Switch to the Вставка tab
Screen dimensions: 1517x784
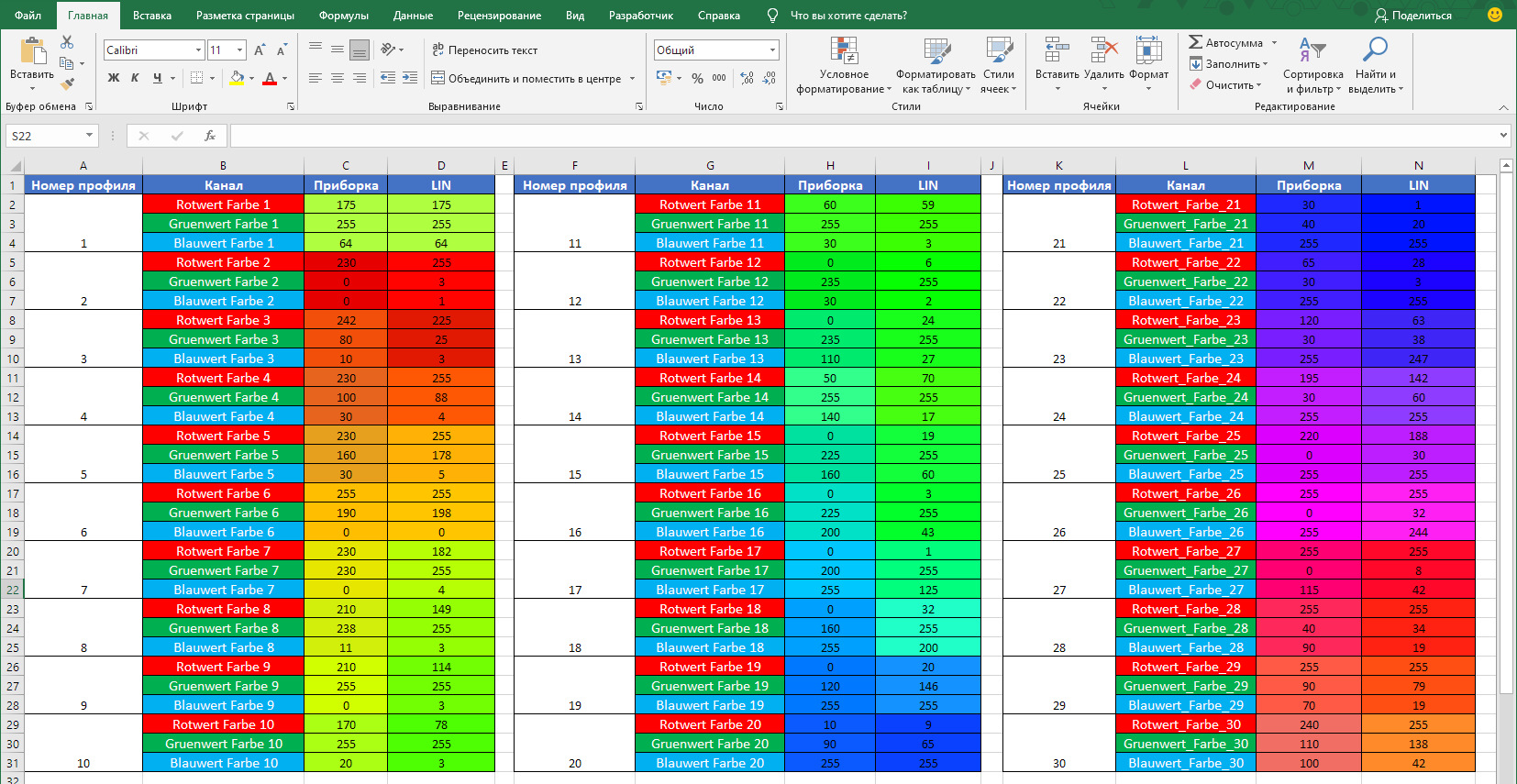point(152,15)
